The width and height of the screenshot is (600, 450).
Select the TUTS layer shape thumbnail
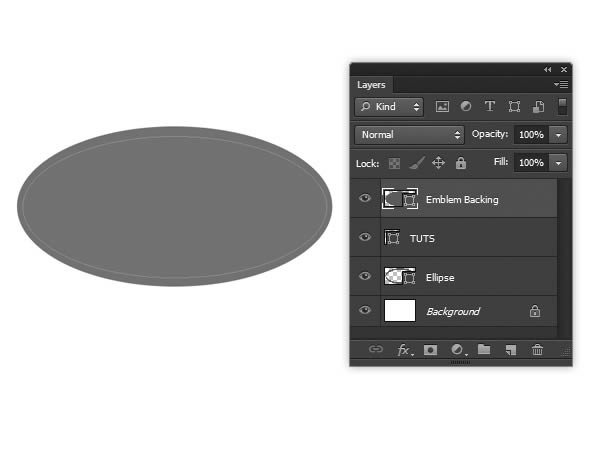click(392, 238)
